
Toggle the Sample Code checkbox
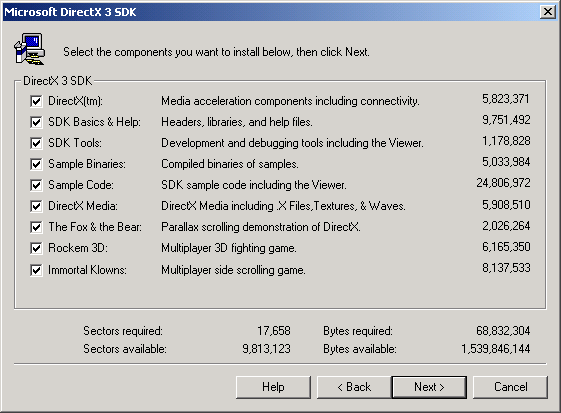pyautogui.click(x=36, y=185)
